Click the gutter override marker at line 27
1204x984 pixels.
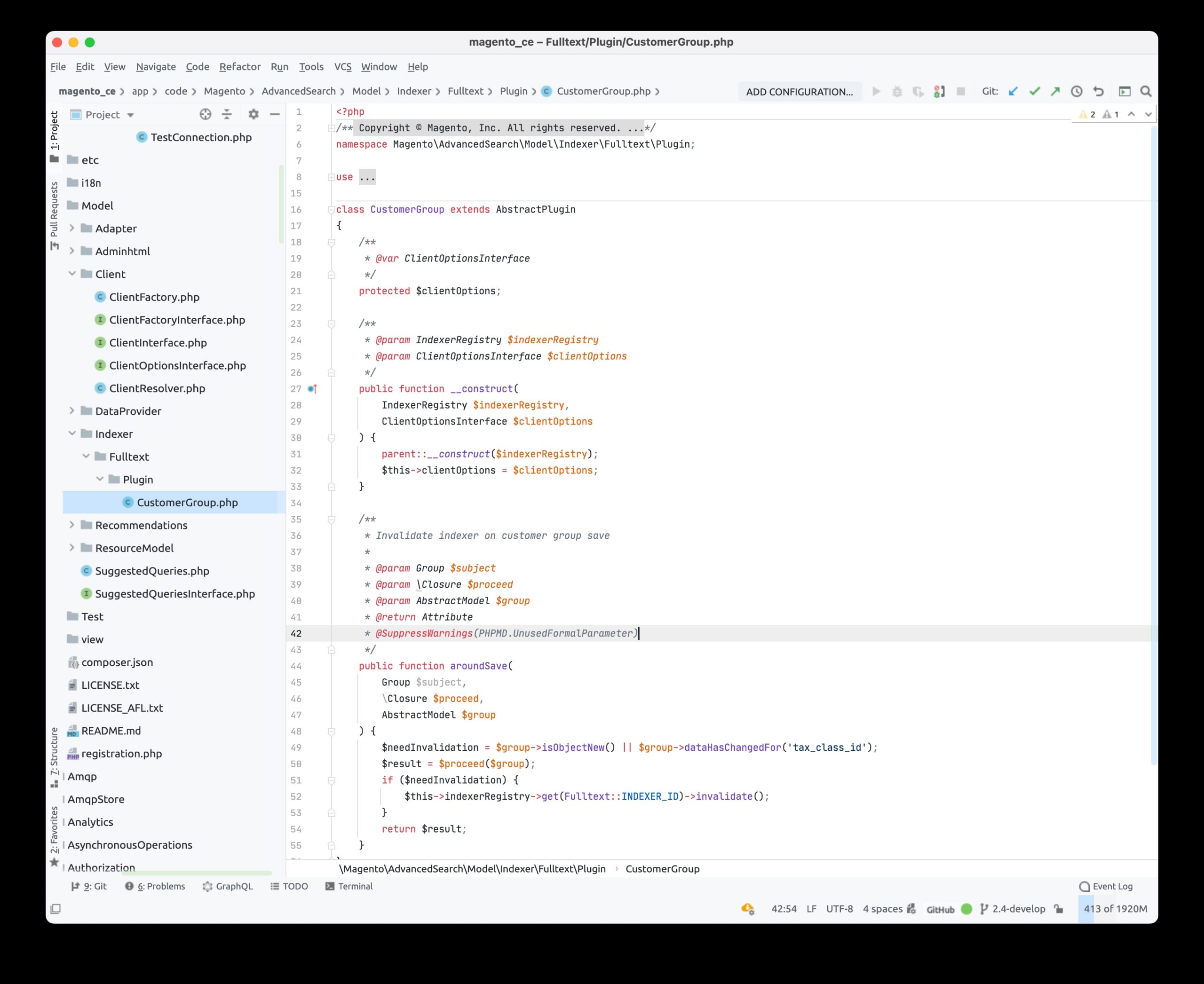tap(312, 389)
